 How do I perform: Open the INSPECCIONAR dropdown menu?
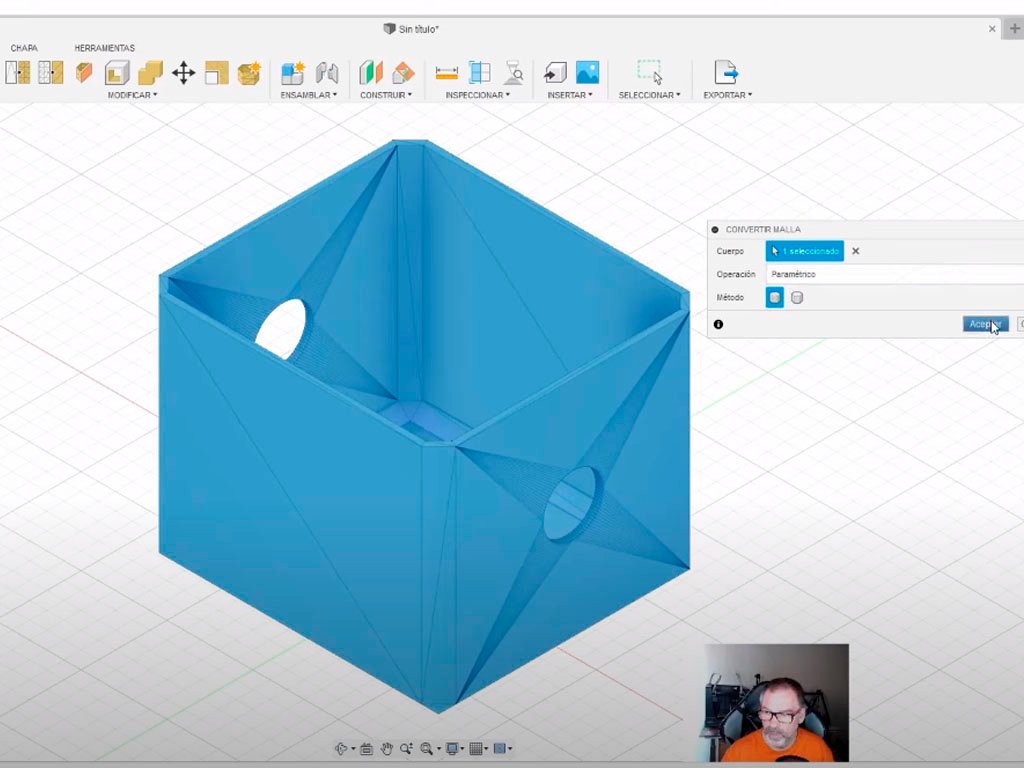pyautogui.click(x=477, y=95)
